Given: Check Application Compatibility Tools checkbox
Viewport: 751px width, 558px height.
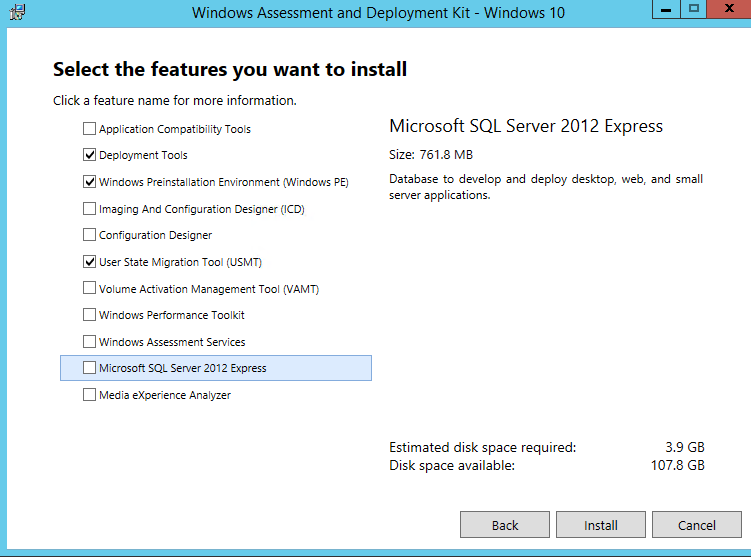Looking at the screenshot, I should (89, 128).
